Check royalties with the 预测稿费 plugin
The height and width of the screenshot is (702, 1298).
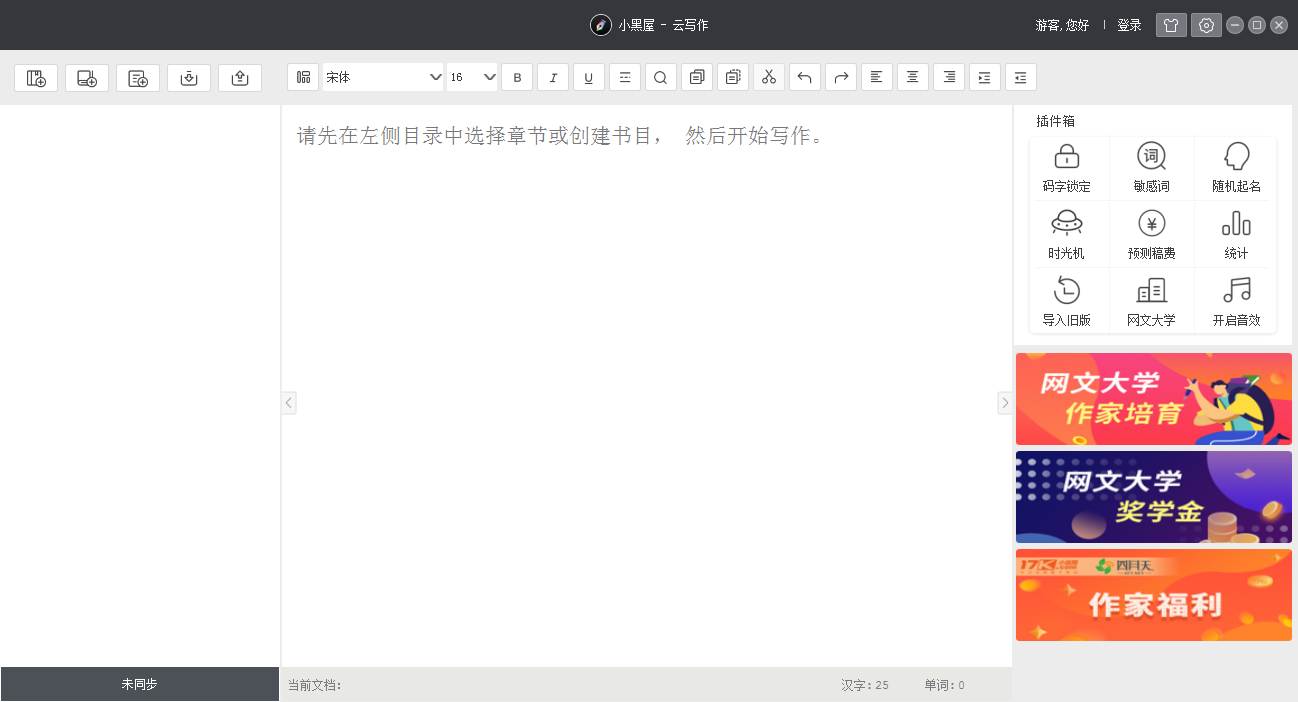tap(1151, 233)
